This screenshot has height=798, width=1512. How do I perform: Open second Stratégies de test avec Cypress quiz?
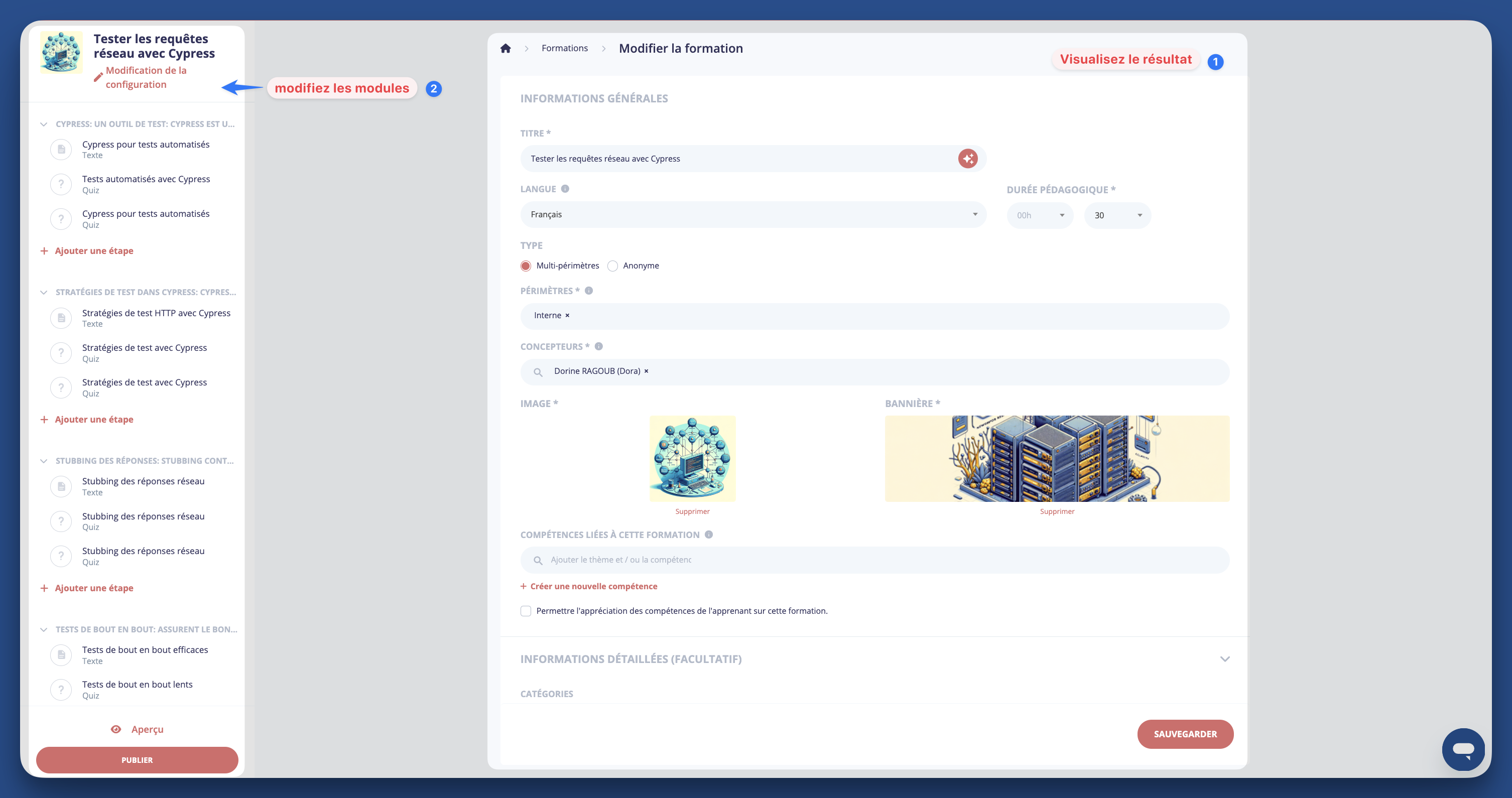point(144,387)
